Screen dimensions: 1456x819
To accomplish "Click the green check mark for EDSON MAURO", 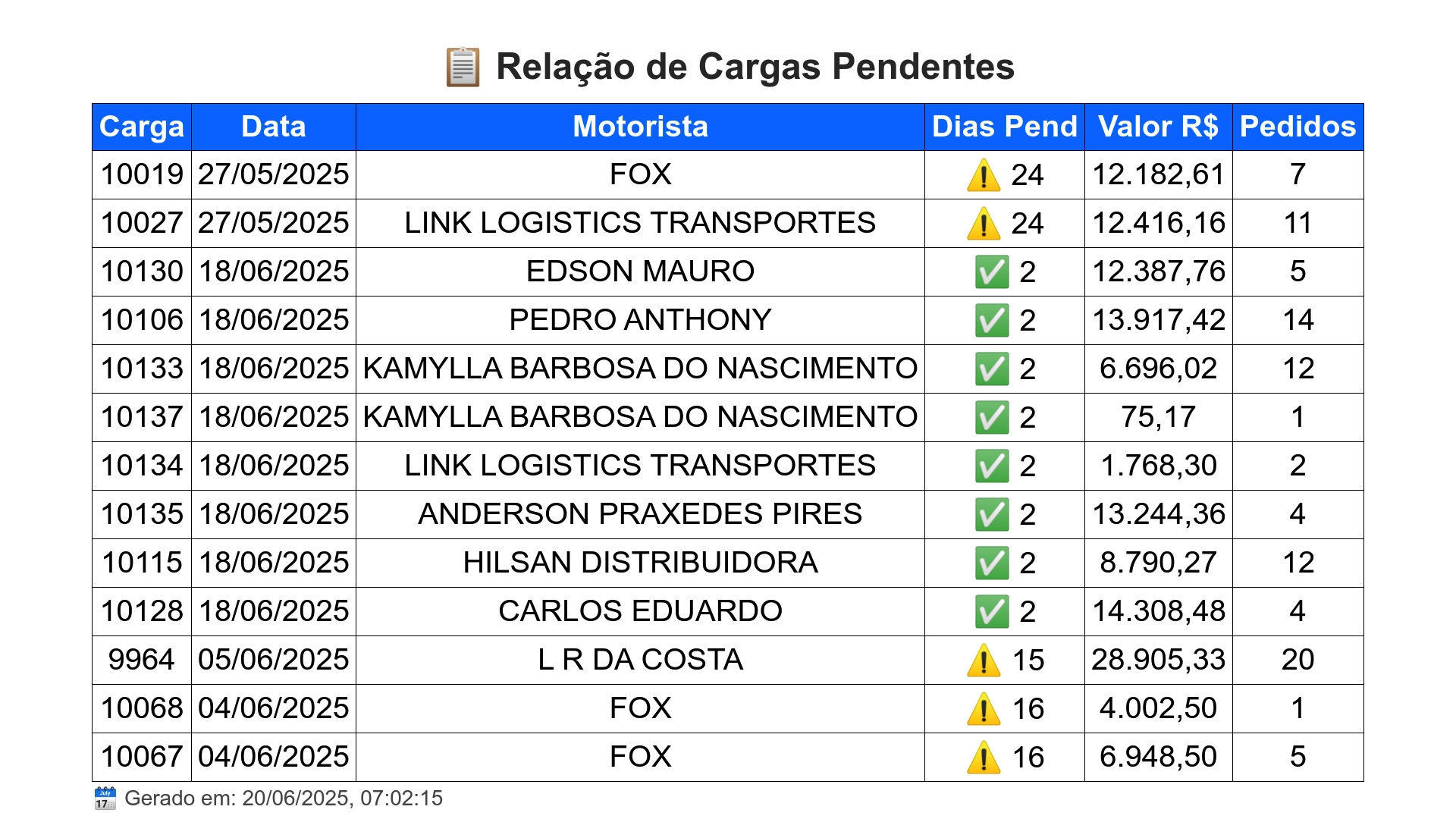I will (991, 271).
